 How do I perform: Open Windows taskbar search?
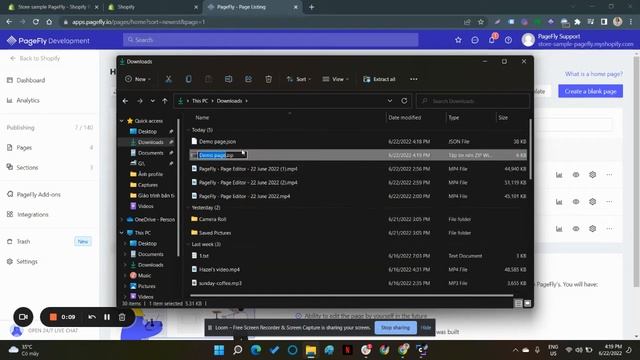238,350
